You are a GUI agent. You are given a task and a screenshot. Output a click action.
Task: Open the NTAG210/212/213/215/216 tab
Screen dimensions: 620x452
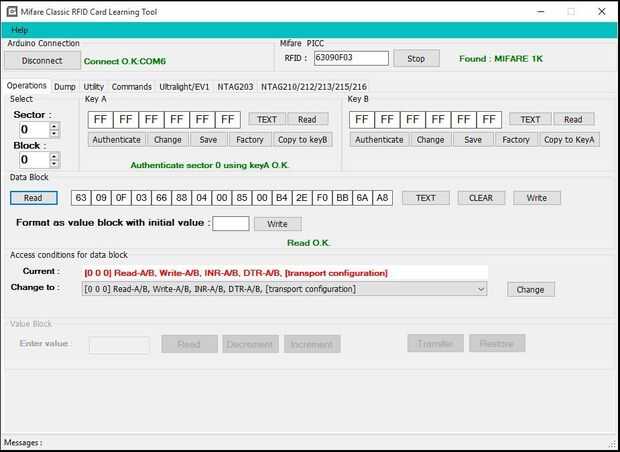[314, 87]
